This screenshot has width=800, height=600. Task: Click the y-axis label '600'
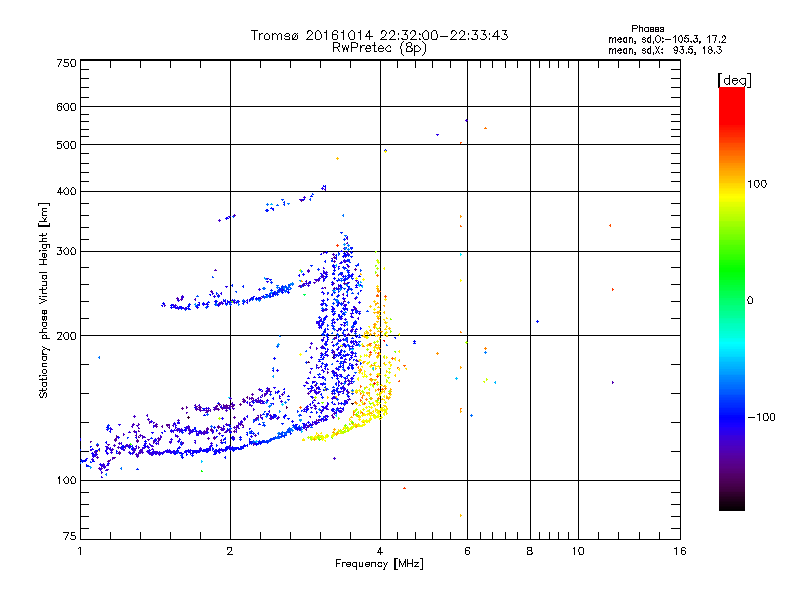pos(66,107)
